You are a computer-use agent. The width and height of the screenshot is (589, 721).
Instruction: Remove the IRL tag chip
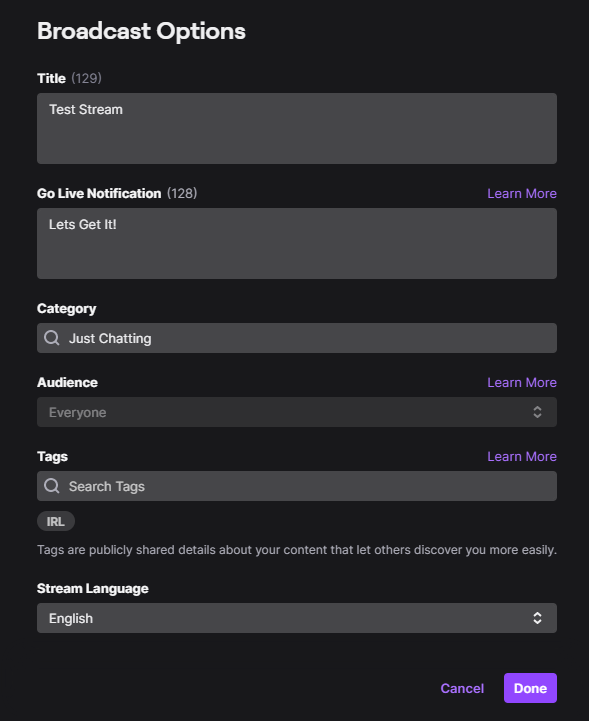(x=56, y=521)
